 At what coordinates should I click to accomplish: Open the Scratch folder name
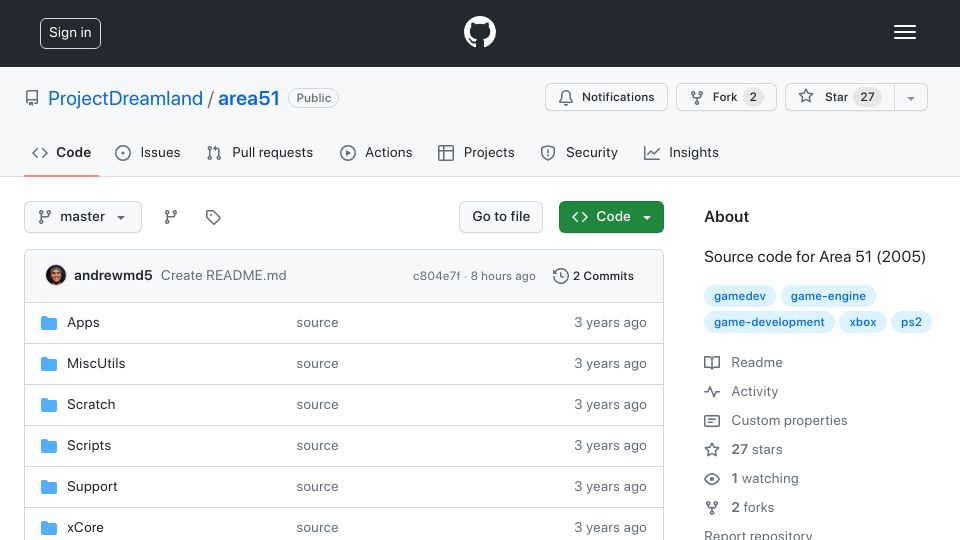pyautogui.click(x=91, y=405)
